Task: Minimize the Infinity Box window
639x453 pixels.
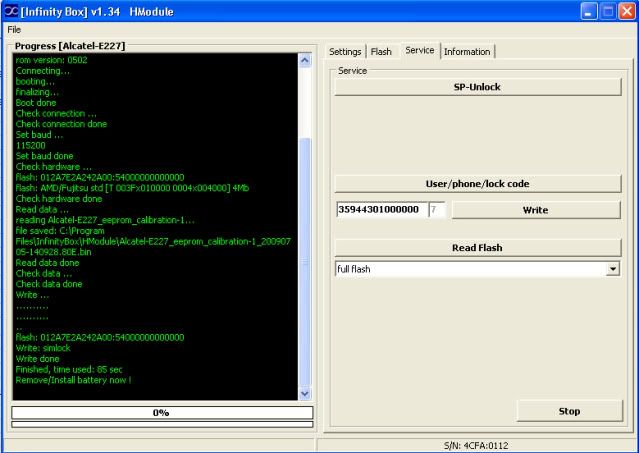Action: pos(589,11)
